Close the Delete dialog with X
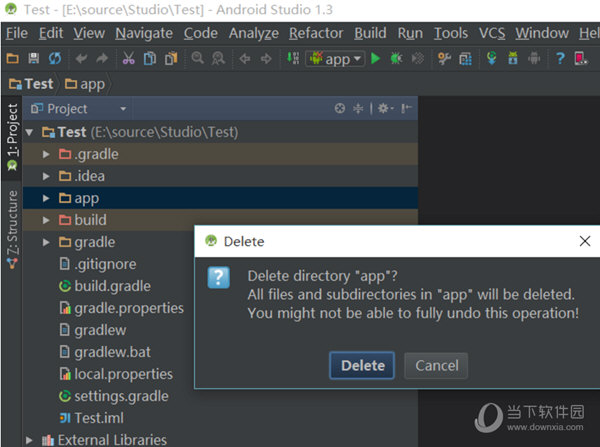This screenshot has width=600, height=447. [x=585, y=241]
